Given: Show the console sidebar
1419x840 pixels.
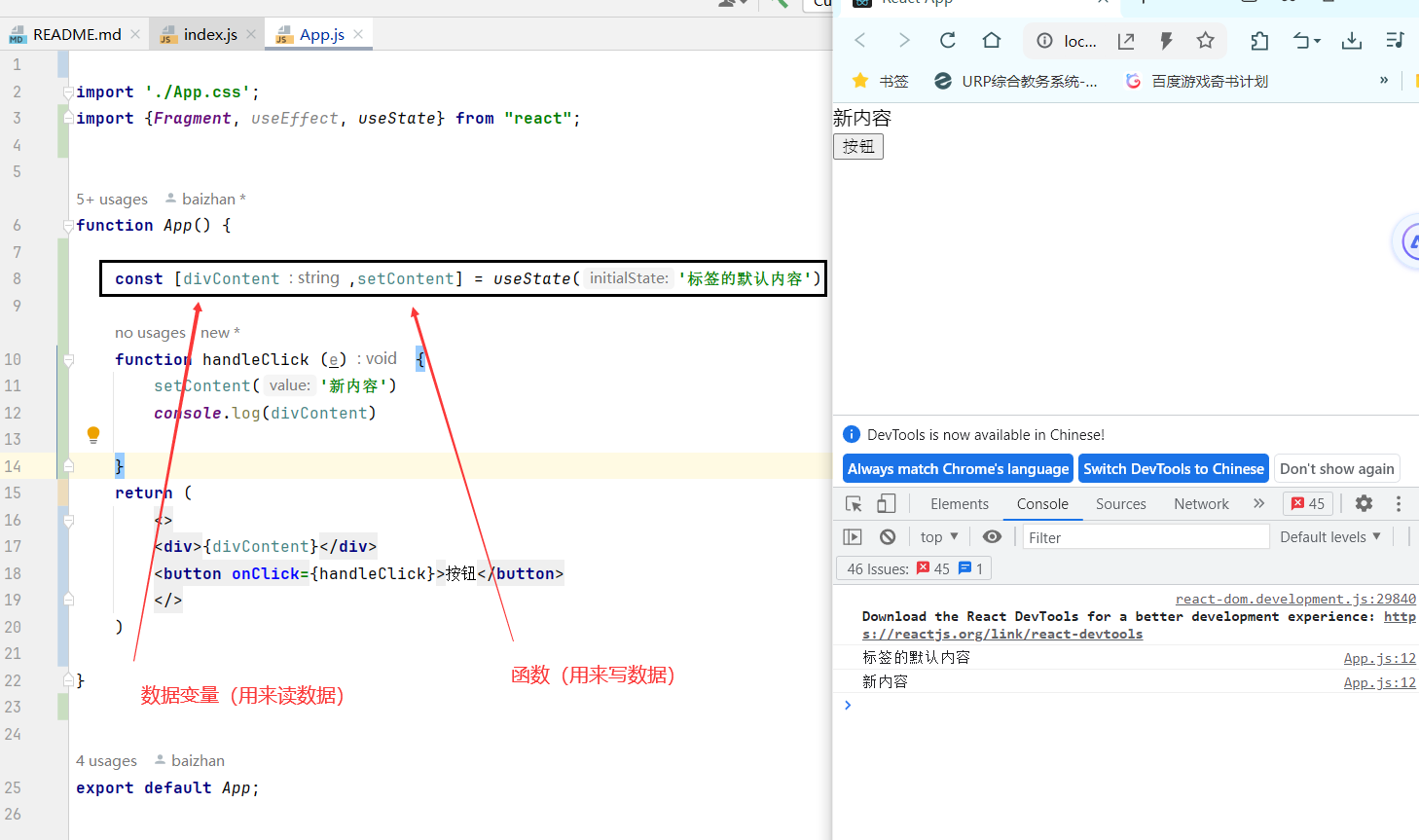Looking at the screenshot, I should coord(853,536).
